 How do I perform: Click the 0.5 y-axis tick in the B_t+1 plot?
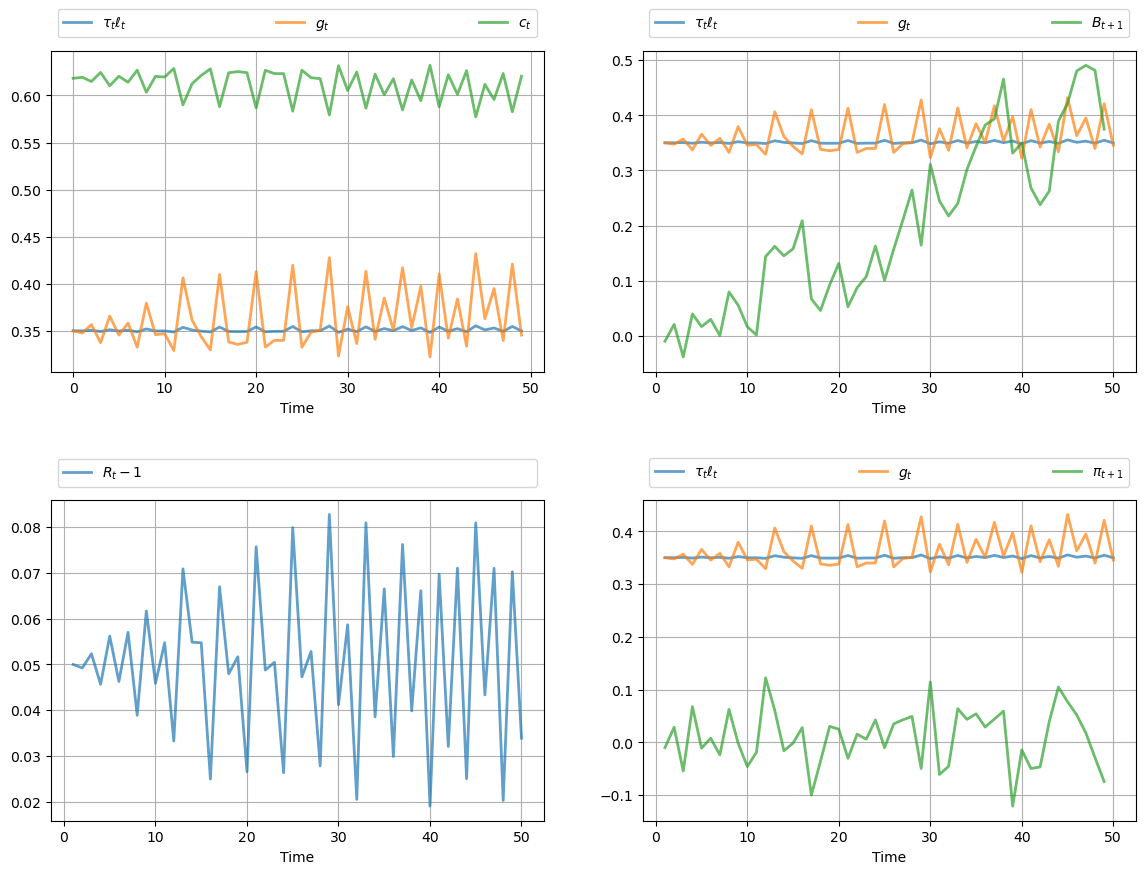point(626,61)
